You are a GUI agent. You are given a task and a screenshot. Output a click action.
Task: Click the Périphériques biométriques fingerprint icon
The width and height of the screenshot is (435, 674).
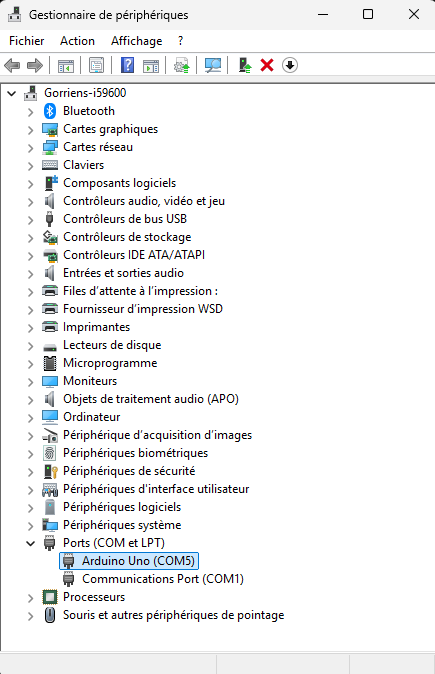pyautogui.click(x=50, y=453)
